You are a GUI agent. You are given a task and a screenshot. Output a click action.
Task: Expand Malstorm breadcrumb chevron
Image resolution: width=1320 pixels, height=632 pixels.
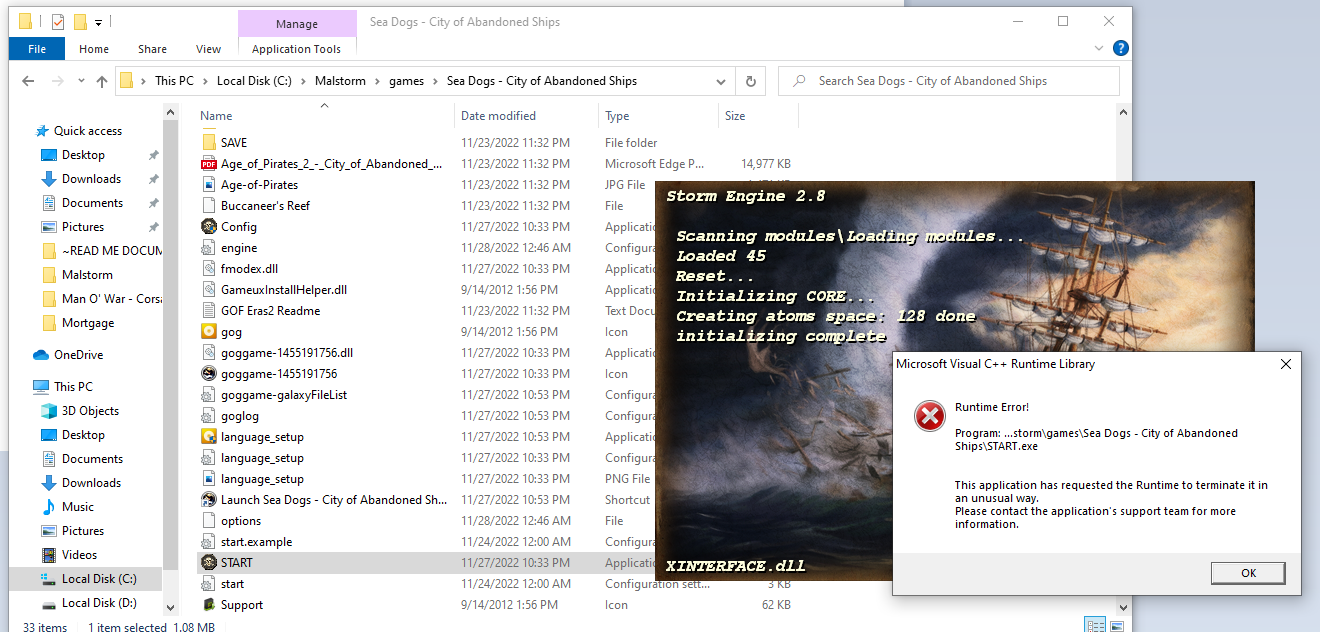[x=380, y=82]
